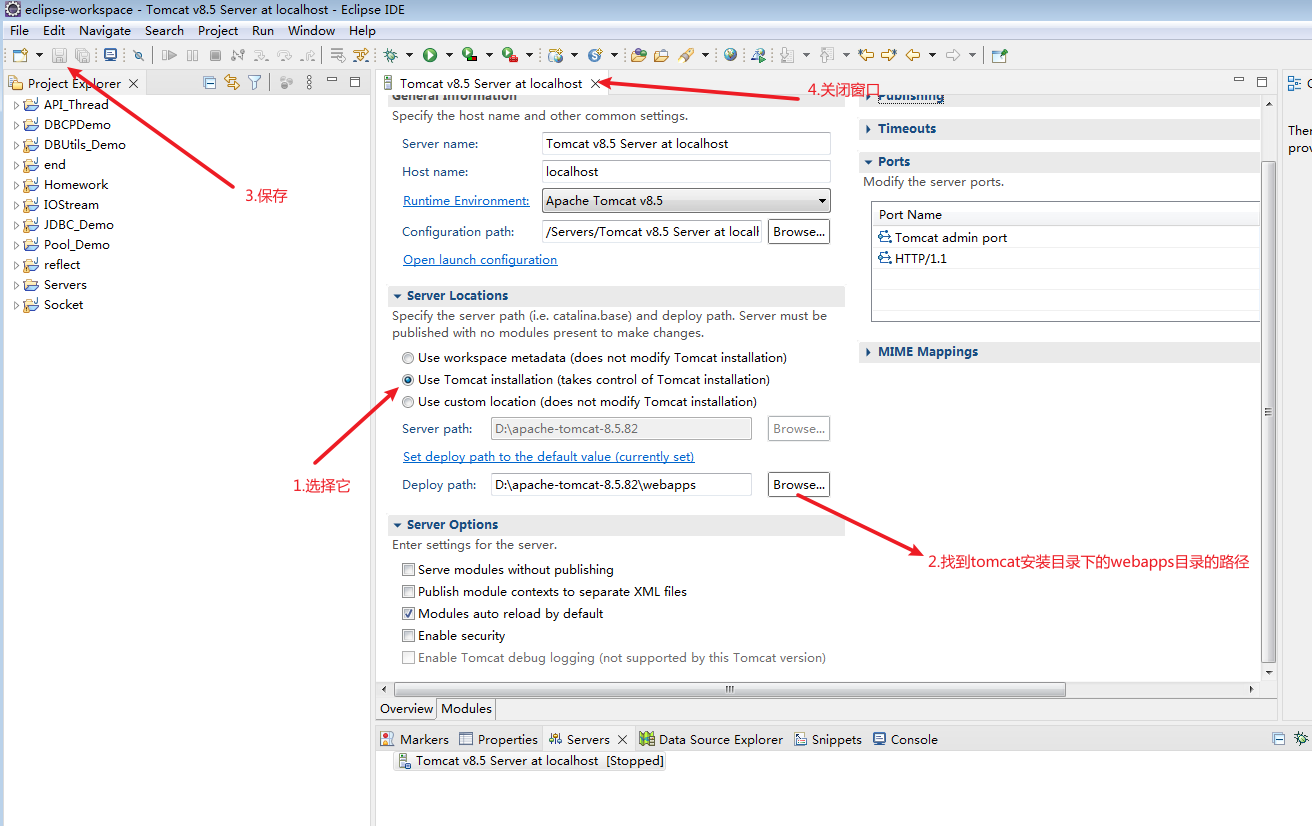
Task: Check Publish module contexts to separate XML files
Action: [x=408, y=592]
